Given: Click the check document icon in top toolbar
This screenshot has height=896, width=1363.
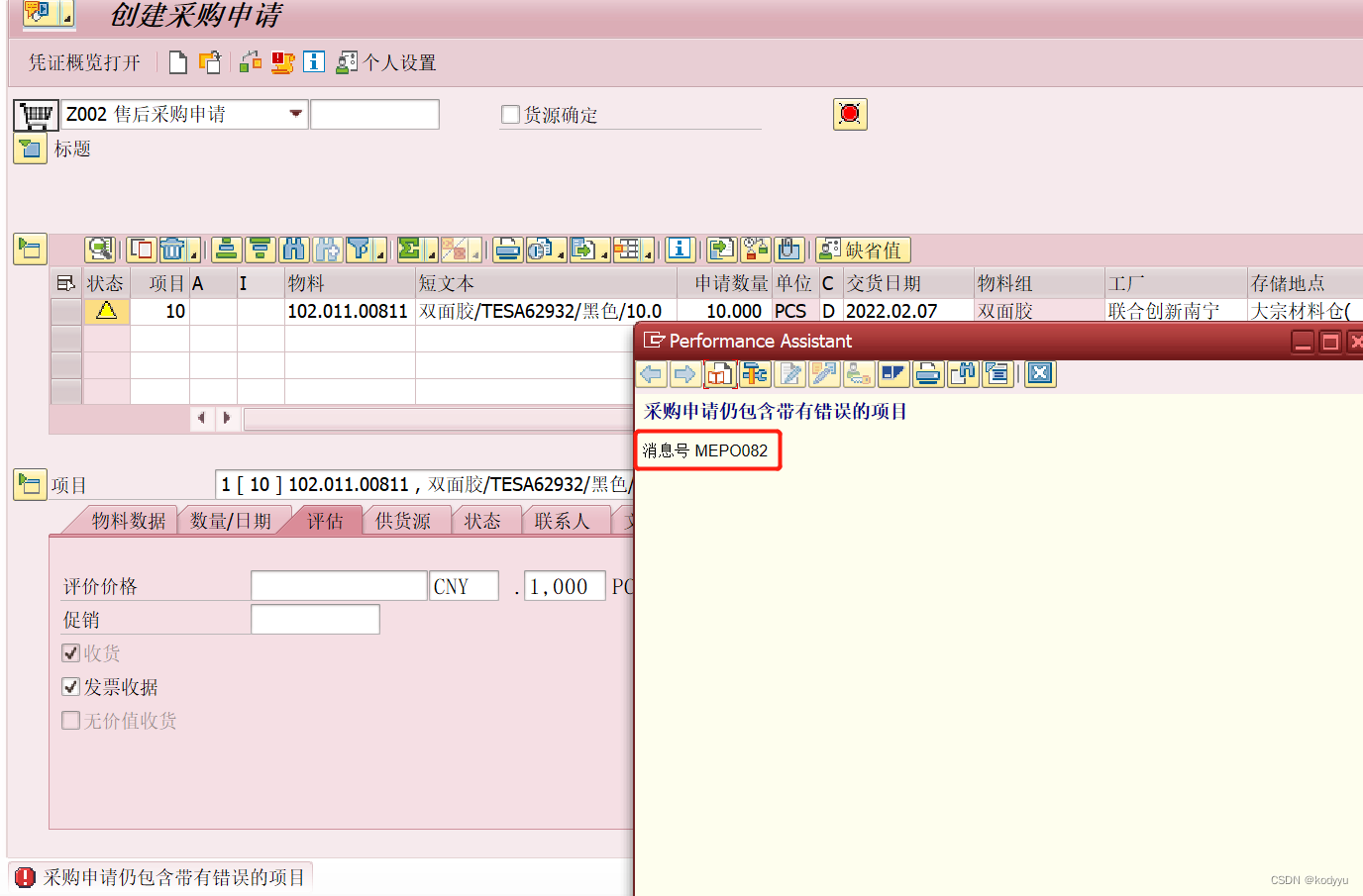Looking at the screenshot, I should pyautogui.click(x=251, y=62).
